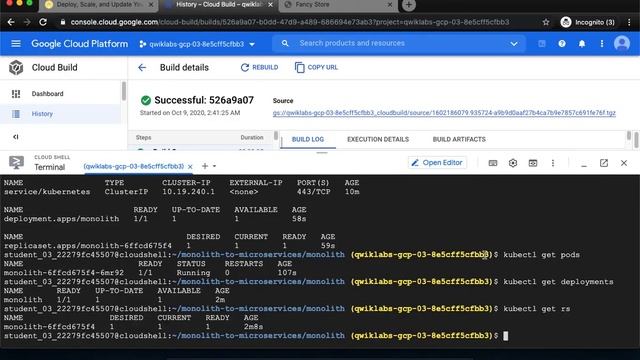Open Cloud Shell terminal settings gear
This screenshot has width=640, height=360.
[x=513, y=163]
